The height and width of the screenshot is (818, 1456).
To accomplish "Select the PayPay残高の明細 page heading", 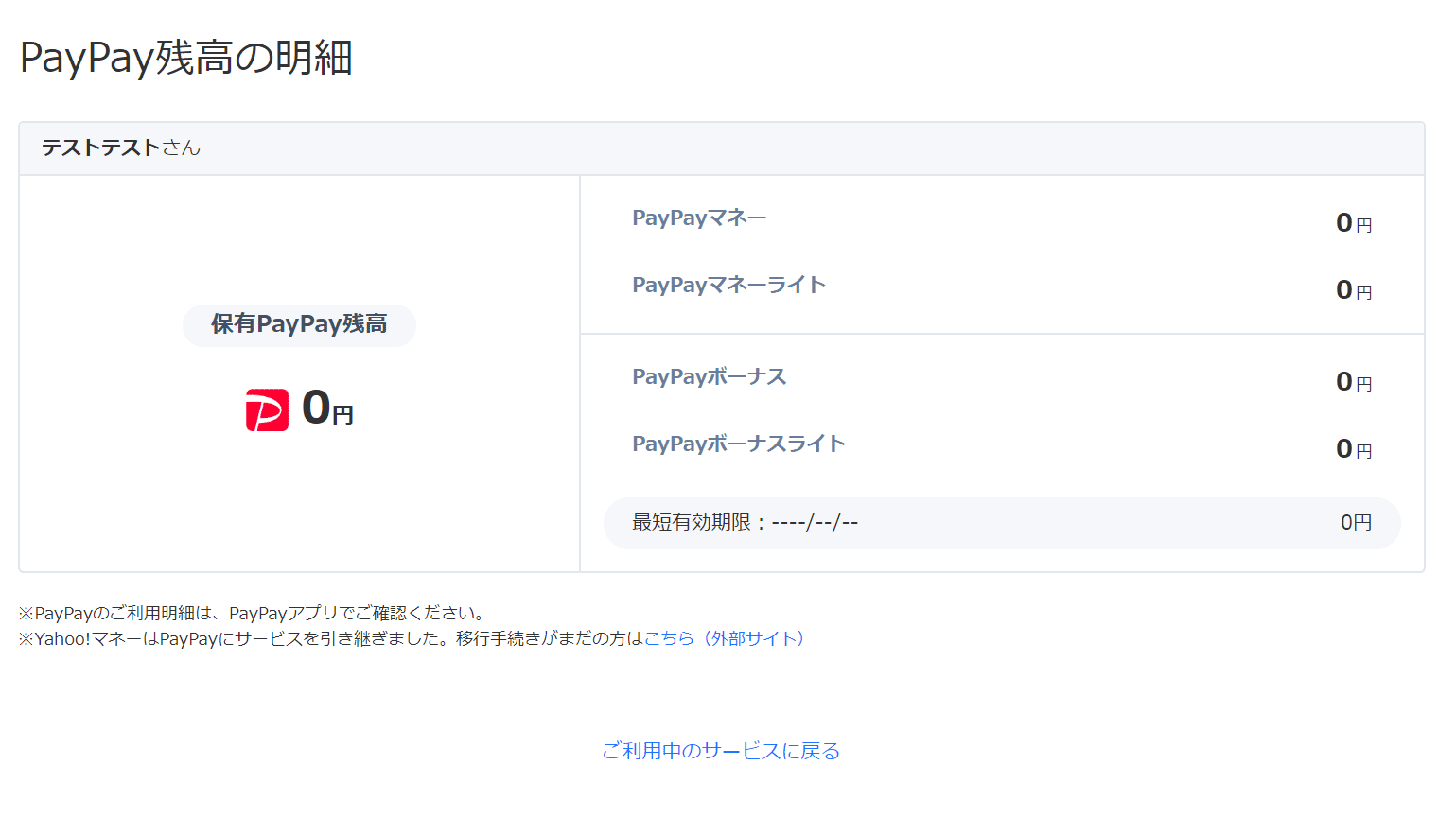I will 186,58.
